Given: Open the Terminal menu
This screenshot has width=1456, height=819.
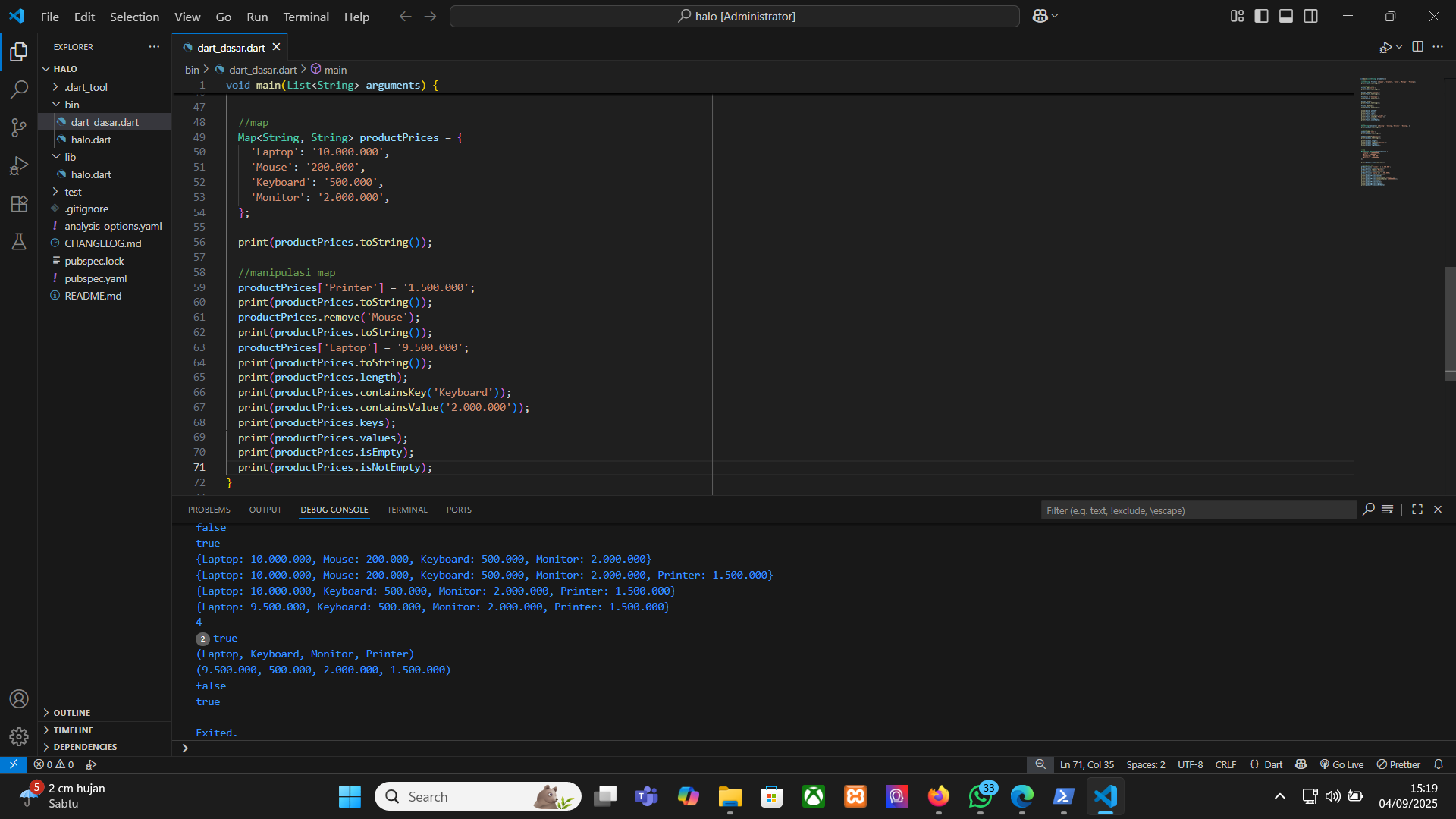Looking at the screenshot, I should 306,17.
